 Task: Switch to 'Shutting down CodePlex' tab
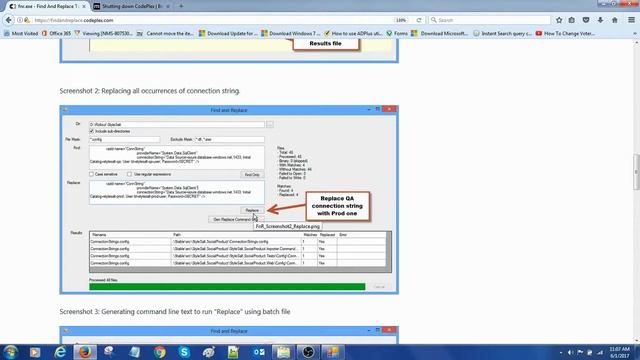click(131, 7)
